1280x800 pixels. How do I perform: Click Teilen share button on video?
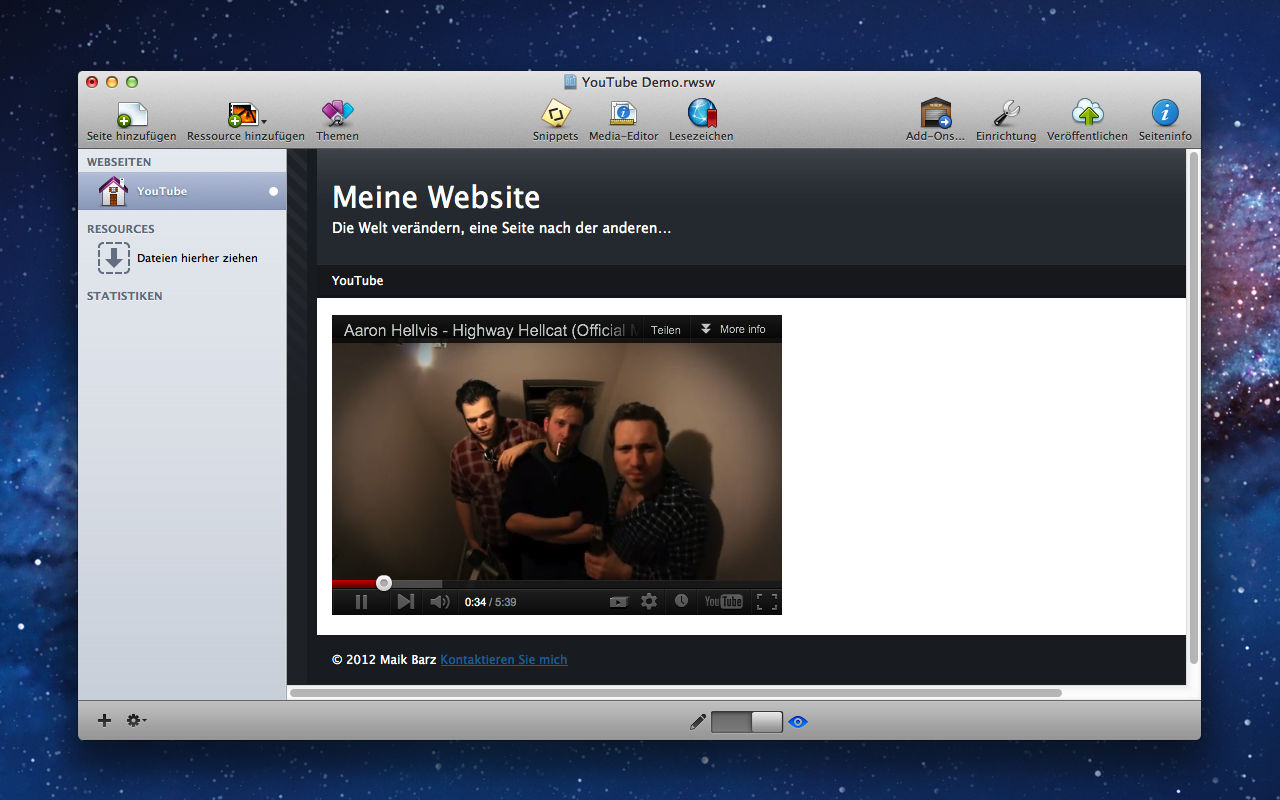click(666, 329)
